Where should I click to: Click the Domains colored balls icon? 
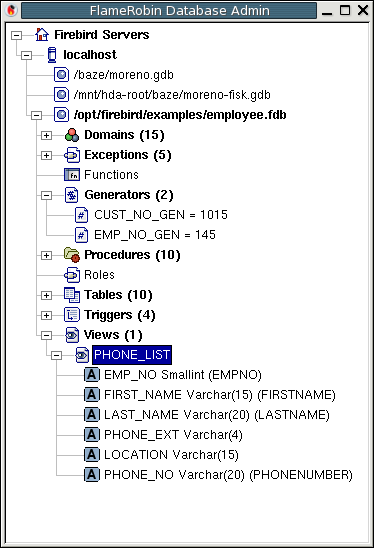[x=72, y=135]
